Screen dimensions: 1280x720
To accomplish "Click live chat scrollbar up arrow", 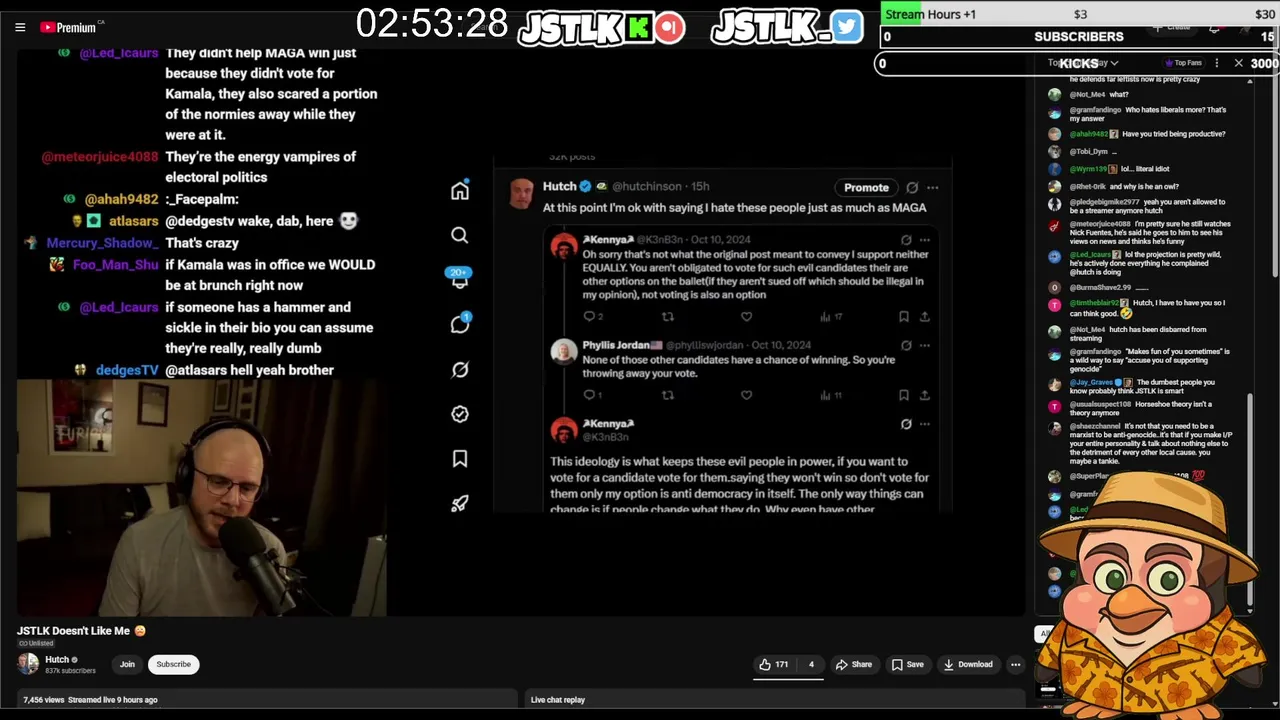I will (x=1249, y=81).
